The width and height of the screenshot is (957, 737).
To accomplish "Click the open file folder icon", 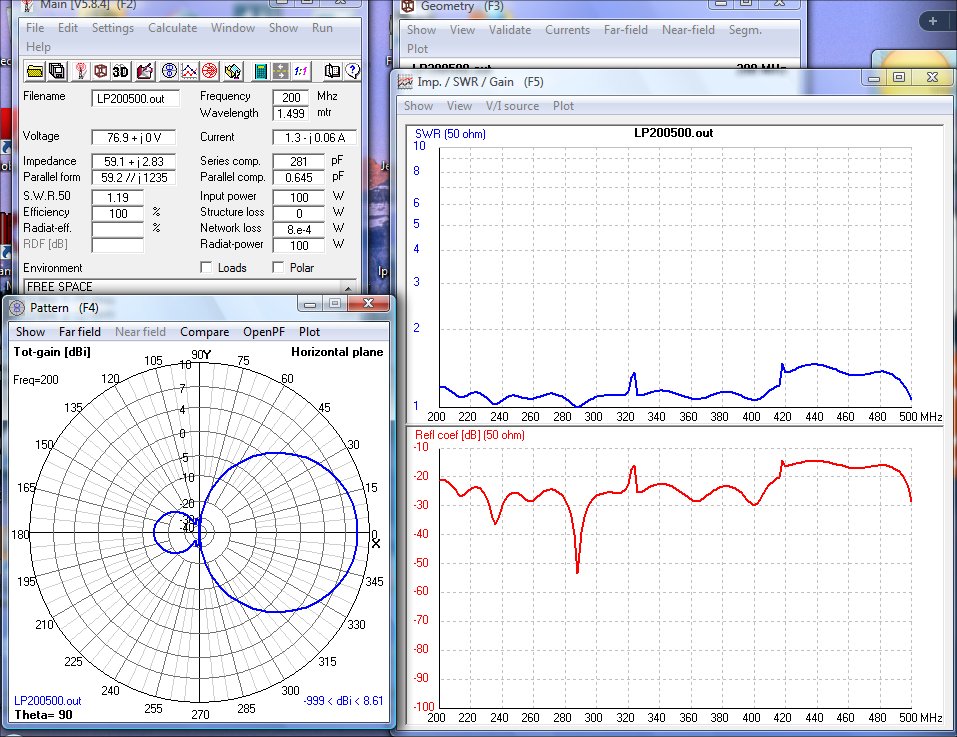I will tap(35, 71).
